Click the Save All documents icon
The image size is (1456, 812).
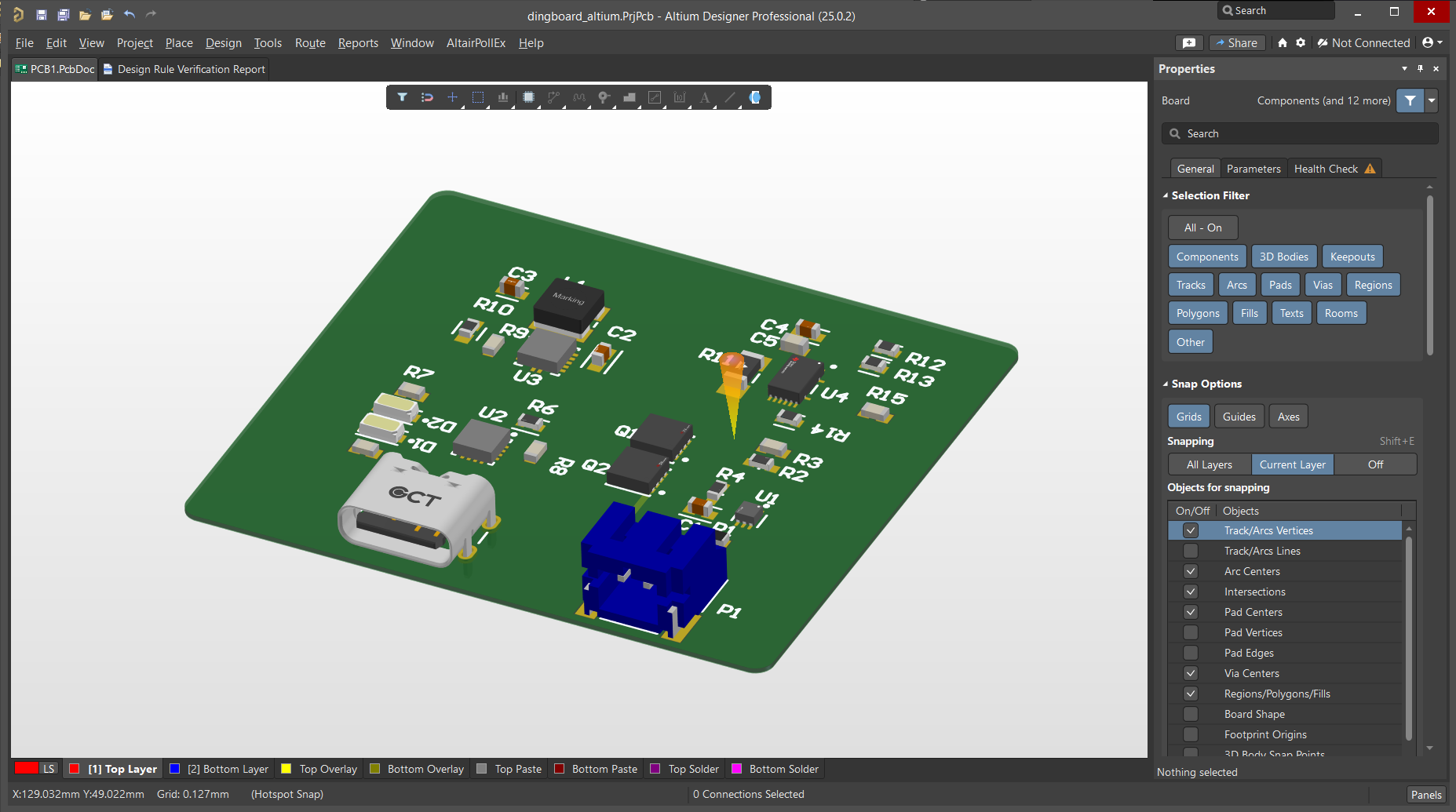(64, 15)
